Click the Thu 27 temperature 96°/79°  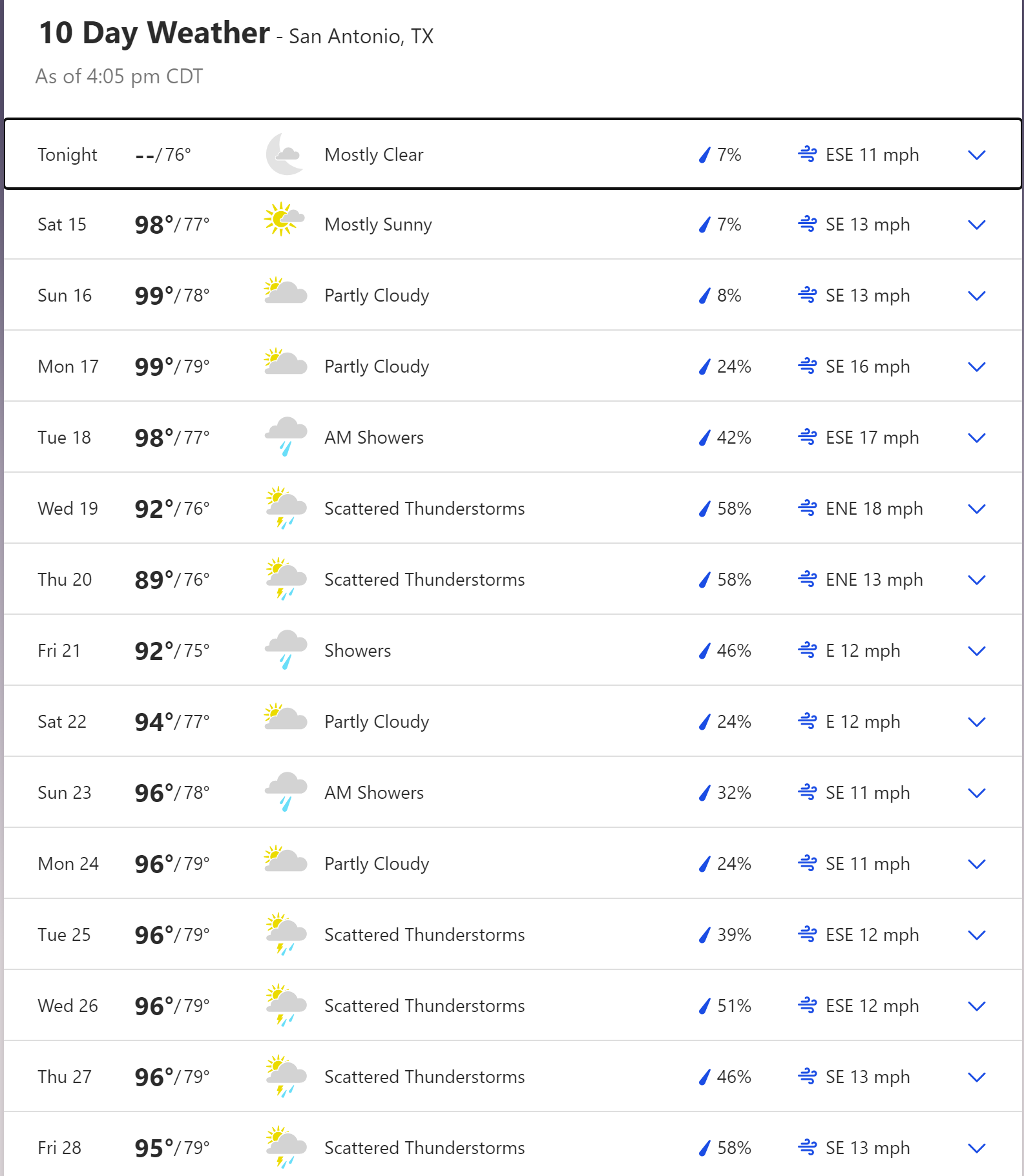[x=172, y=1077]
